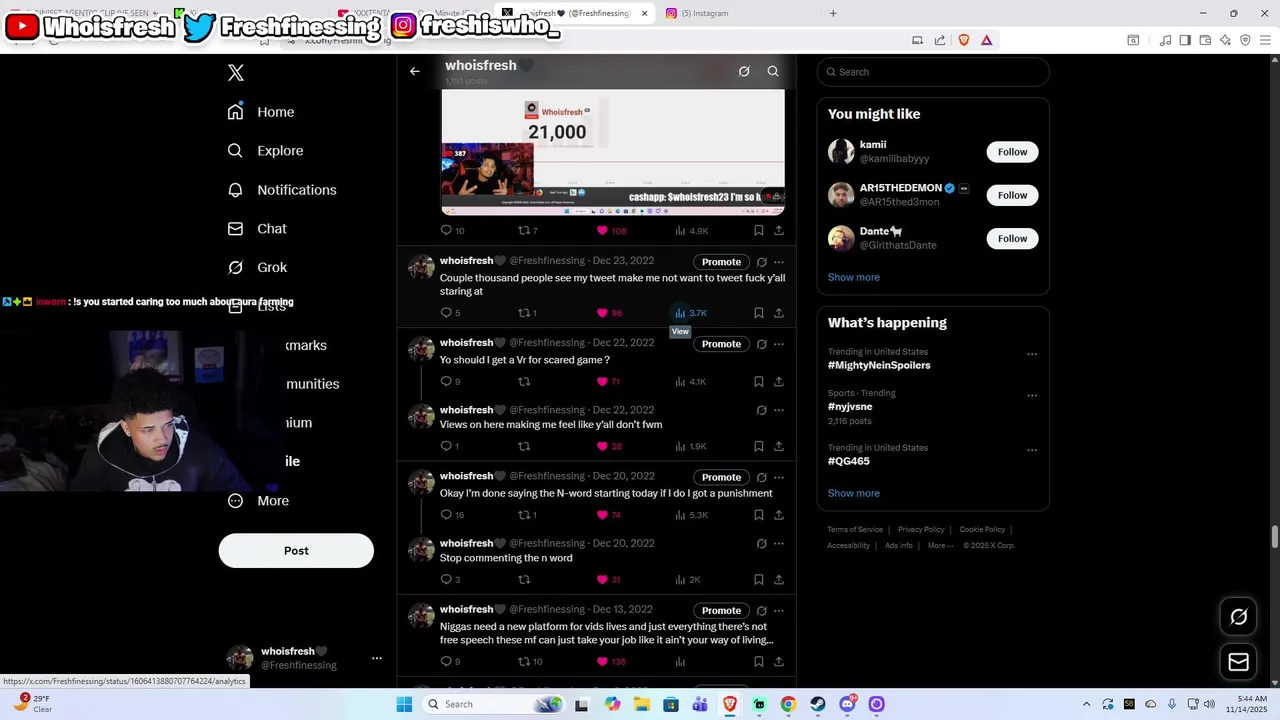Show more under What's happening
The width and height of the screenshot is (1280, 720).
coord(854,493)
